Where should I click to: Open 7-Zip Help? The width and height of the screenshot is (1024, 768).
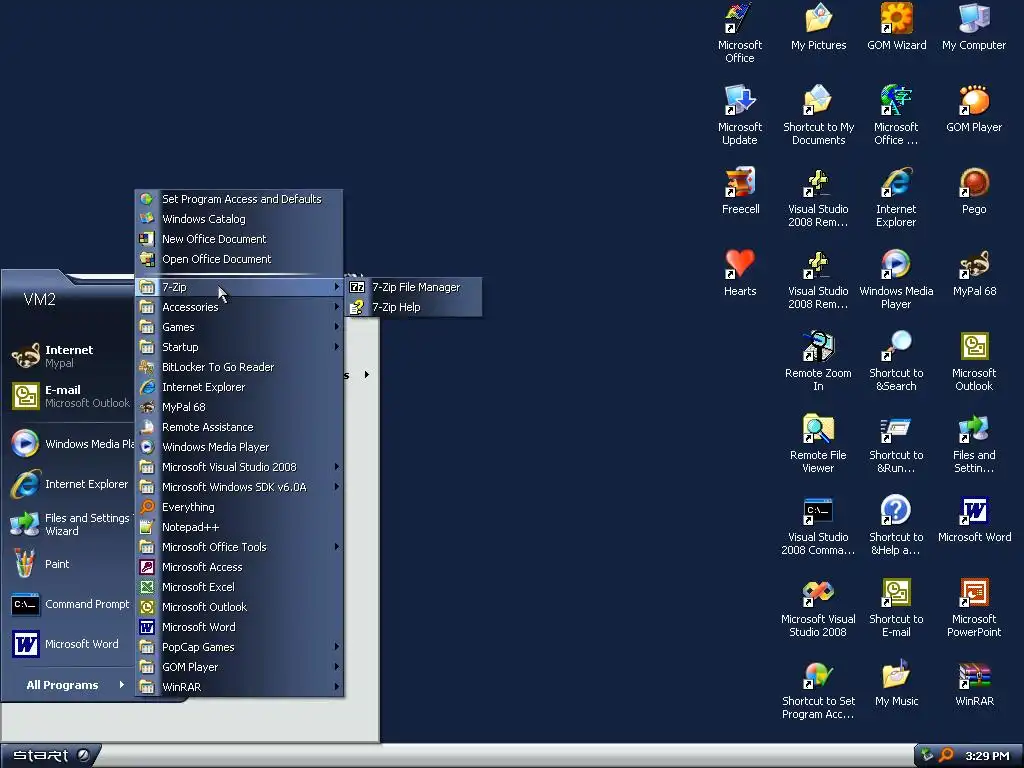pos(415,307)
